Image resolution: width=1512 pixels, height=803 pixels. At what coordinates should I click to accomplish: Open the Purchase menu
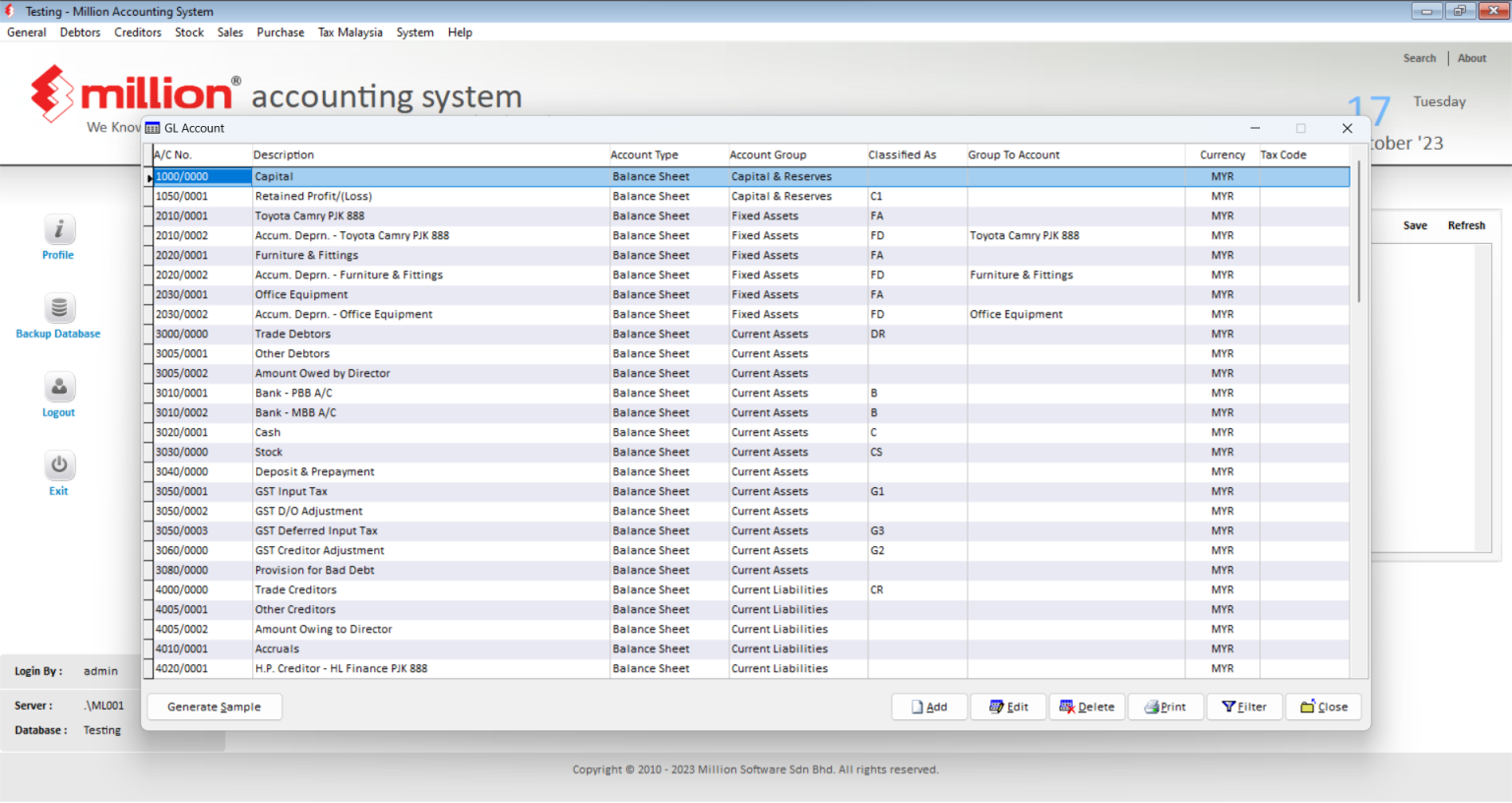click(281, 32)
